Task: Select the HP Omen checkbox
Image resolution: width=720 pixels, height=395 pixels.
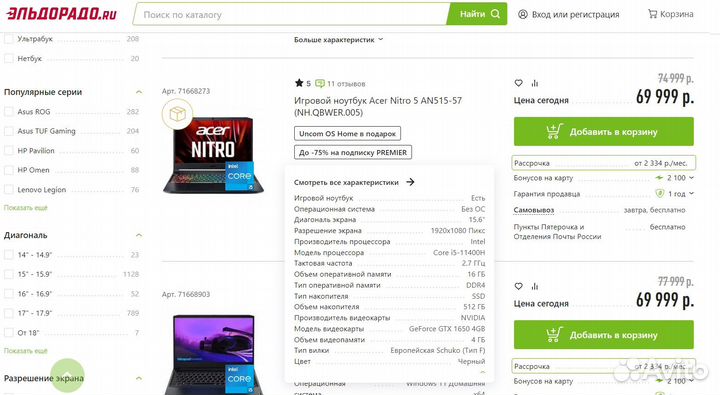Action: [x=8, y=170]
